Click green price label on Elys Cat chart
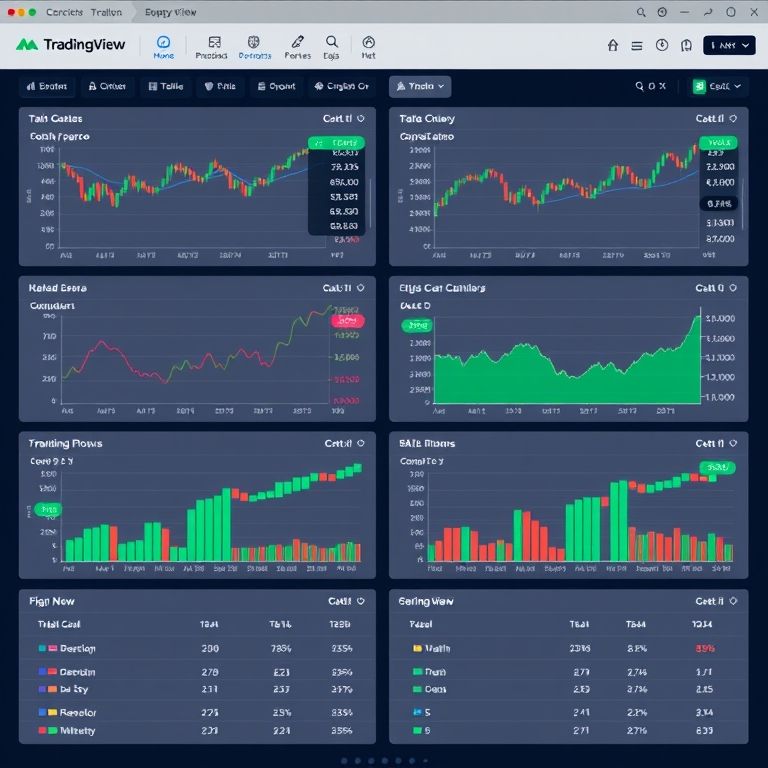768x768 pixels. [x=417, y=325]
